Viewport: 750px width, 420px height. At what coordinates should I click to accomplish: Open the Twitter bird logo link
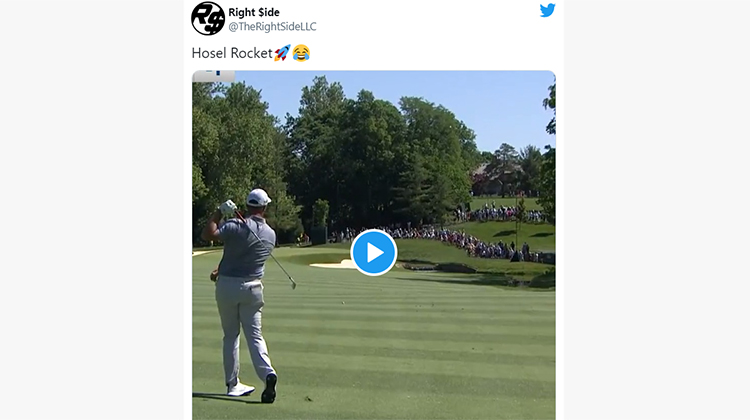pos(547,10)
